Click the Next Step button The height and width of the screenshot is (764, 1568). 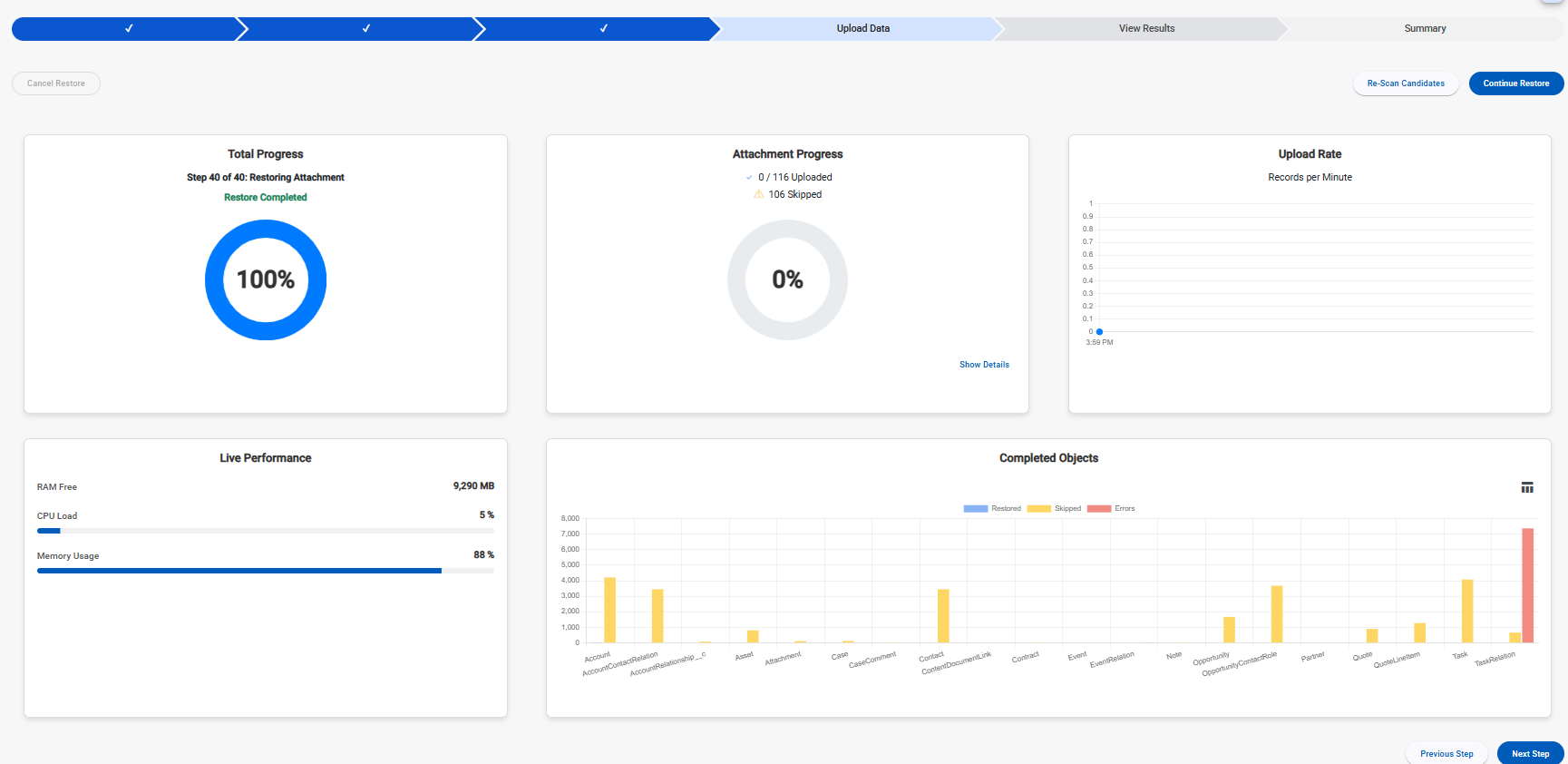tap(1530, 753)
